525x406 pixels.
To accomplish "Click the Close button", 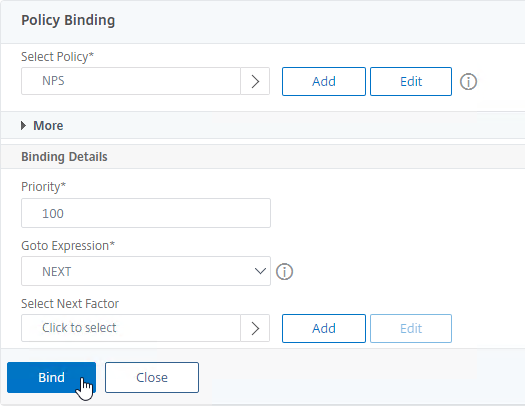I will (x=152, y=378).
